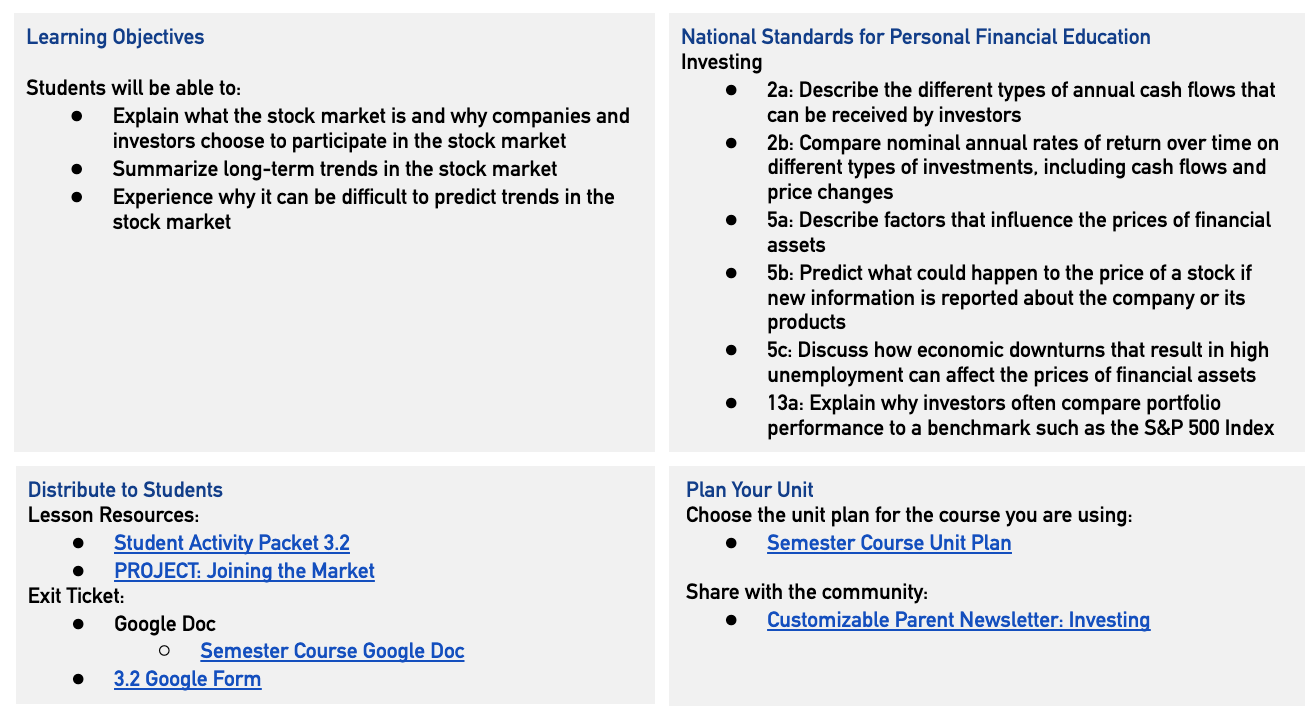Viewport: 1316px width, 718px height.
Task: Click the Plan Your Unit heading
Action: (750, 490)
